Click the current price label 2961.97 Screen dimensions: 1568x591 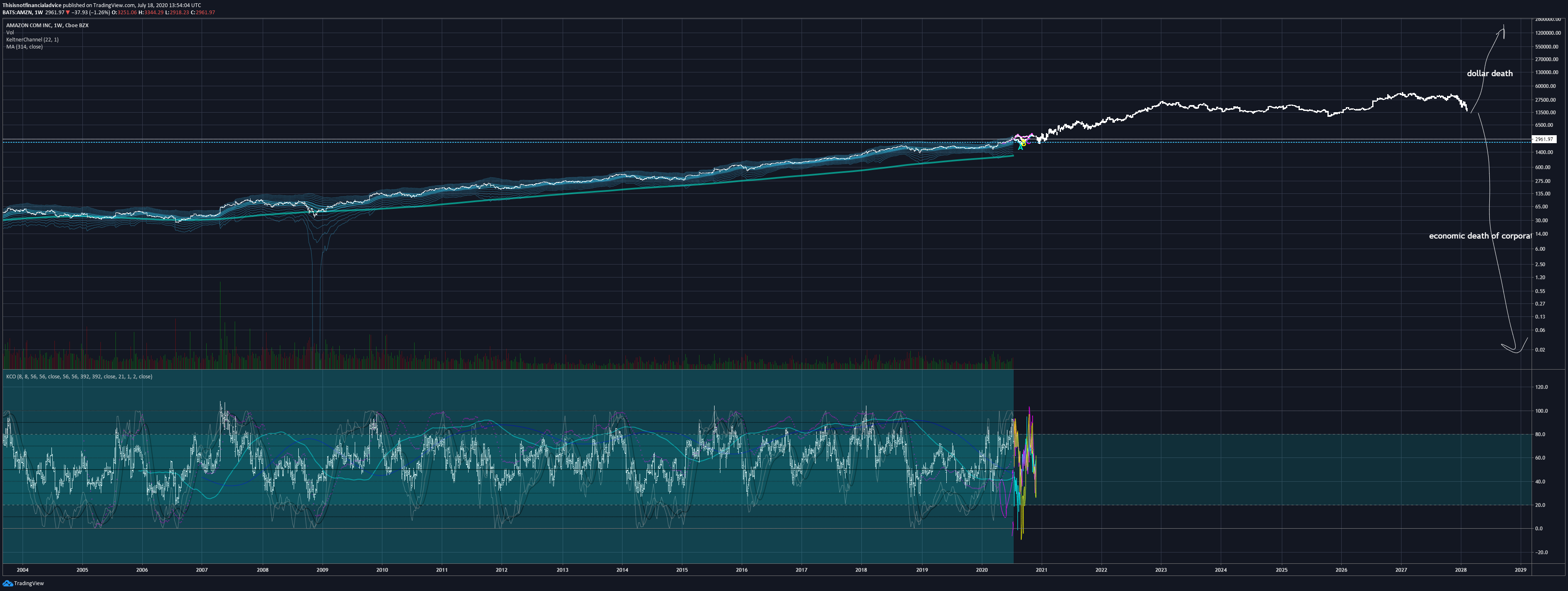(x=1544, y=139)
